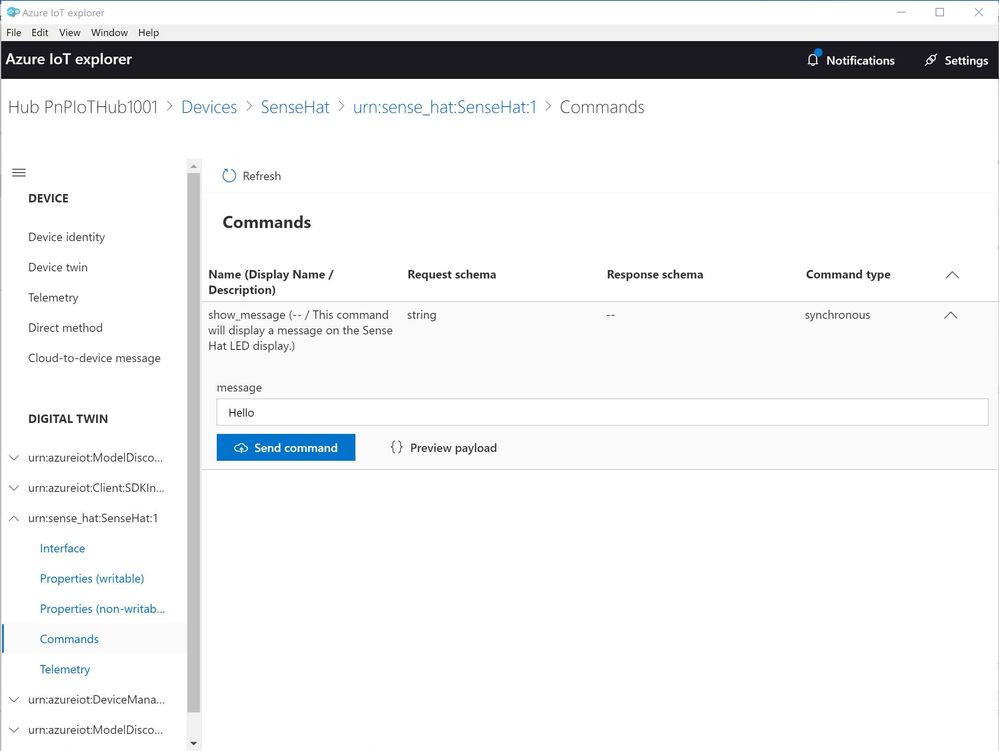
Task: Expand the last urn:azureiot:ModelDisco interface
Action: (14, 729)
